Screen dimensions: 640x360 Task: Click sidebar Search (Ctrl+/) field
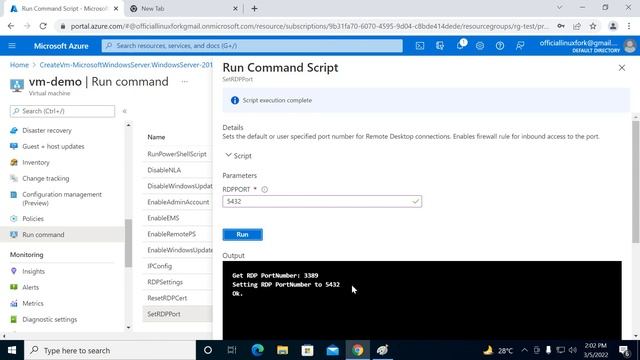click(62, 111)
